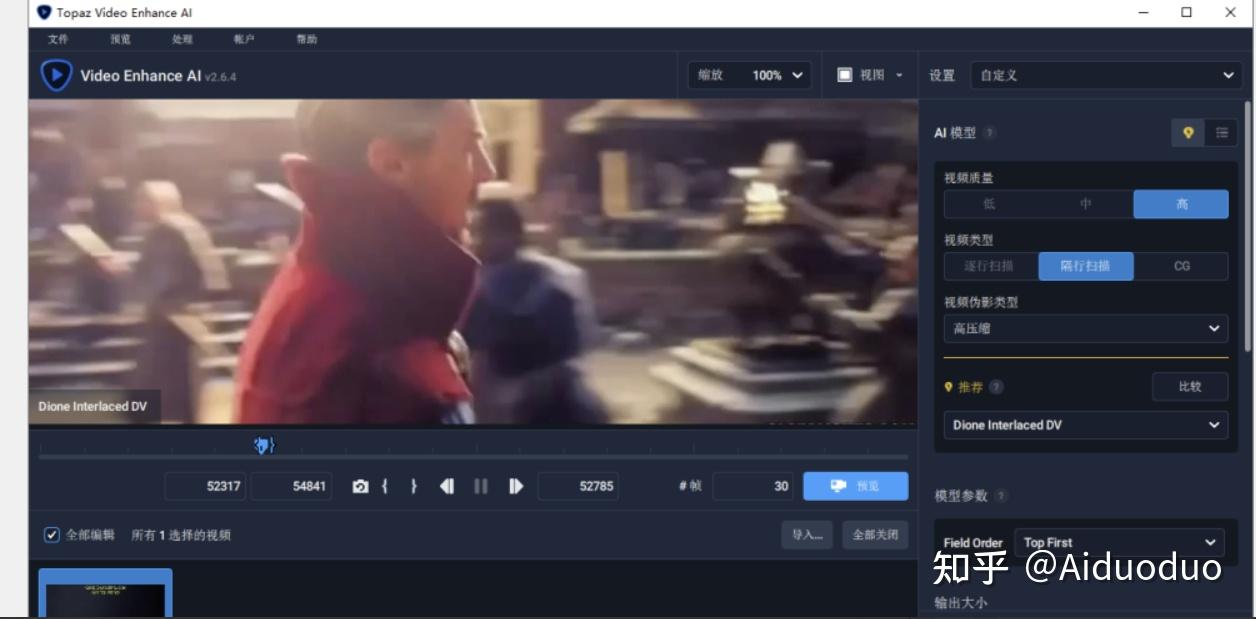This screenshot has width=1256, height=619.
Task: Open the Field Order Top First dropdown
Action: coord(1119,542)
